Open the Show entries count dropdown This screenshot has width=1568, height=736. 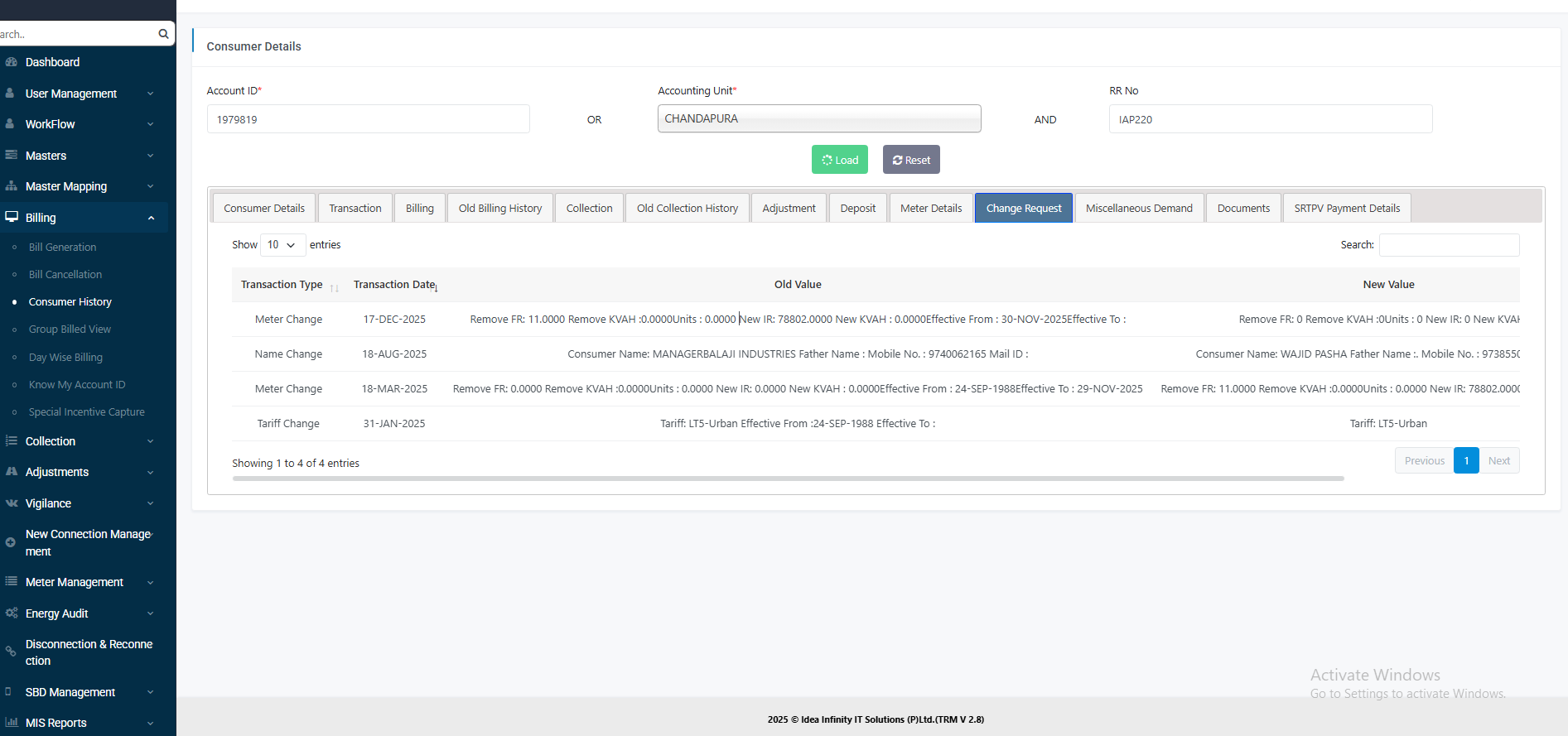[x=282, y=245]
